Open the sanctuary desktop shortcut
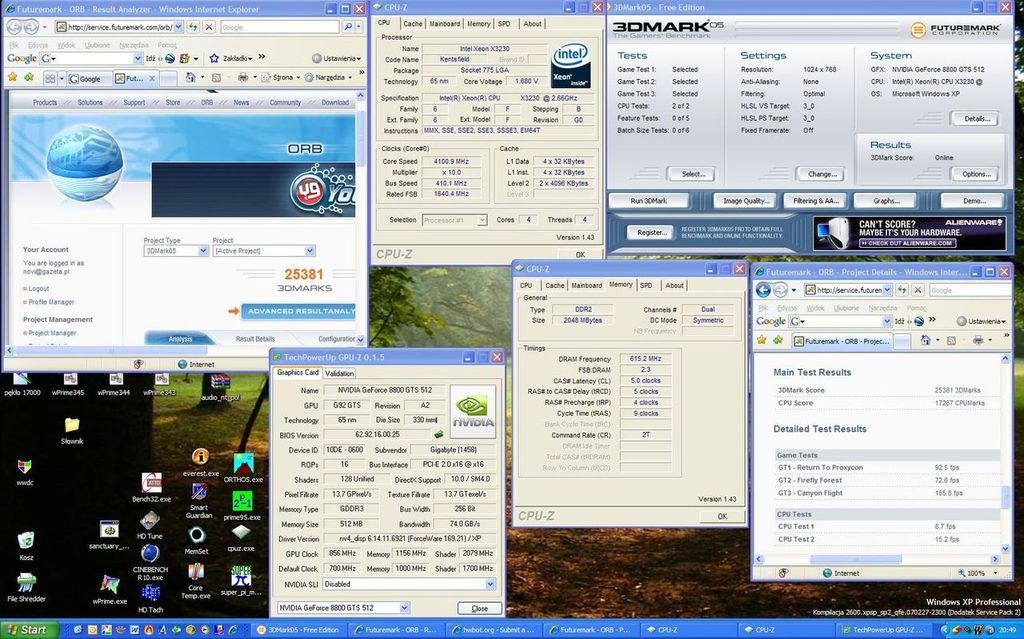Screen dimensions: 1024x639 pos(109,535)
